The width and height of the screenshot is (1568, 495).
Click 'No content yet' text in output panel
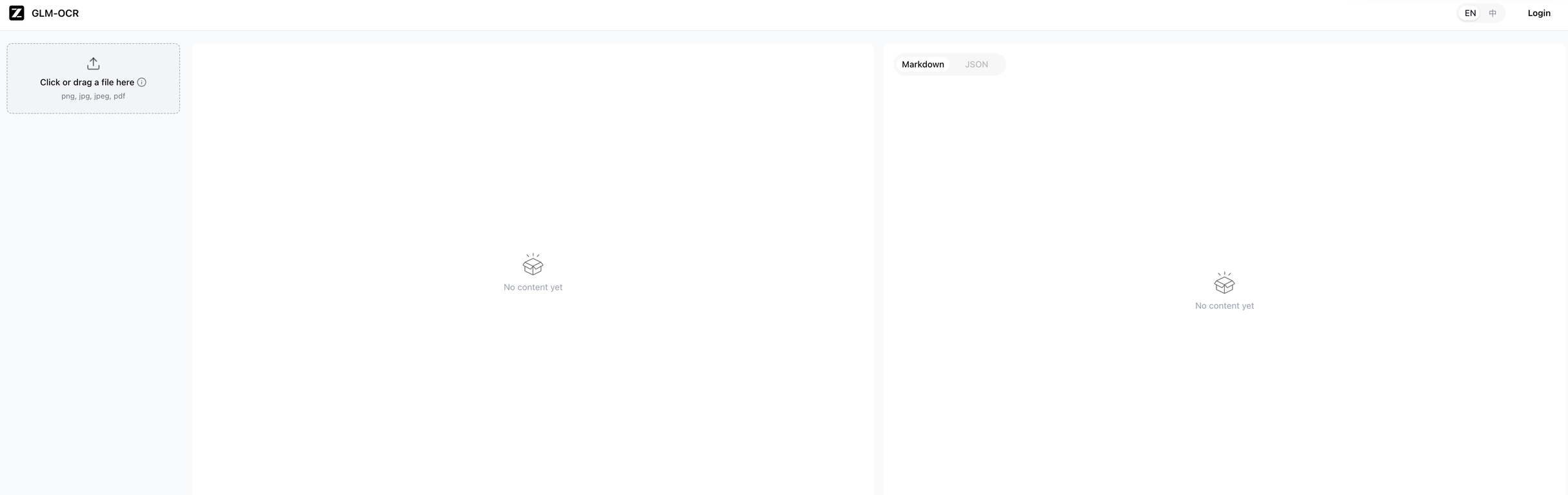[x=1224, y=306]
